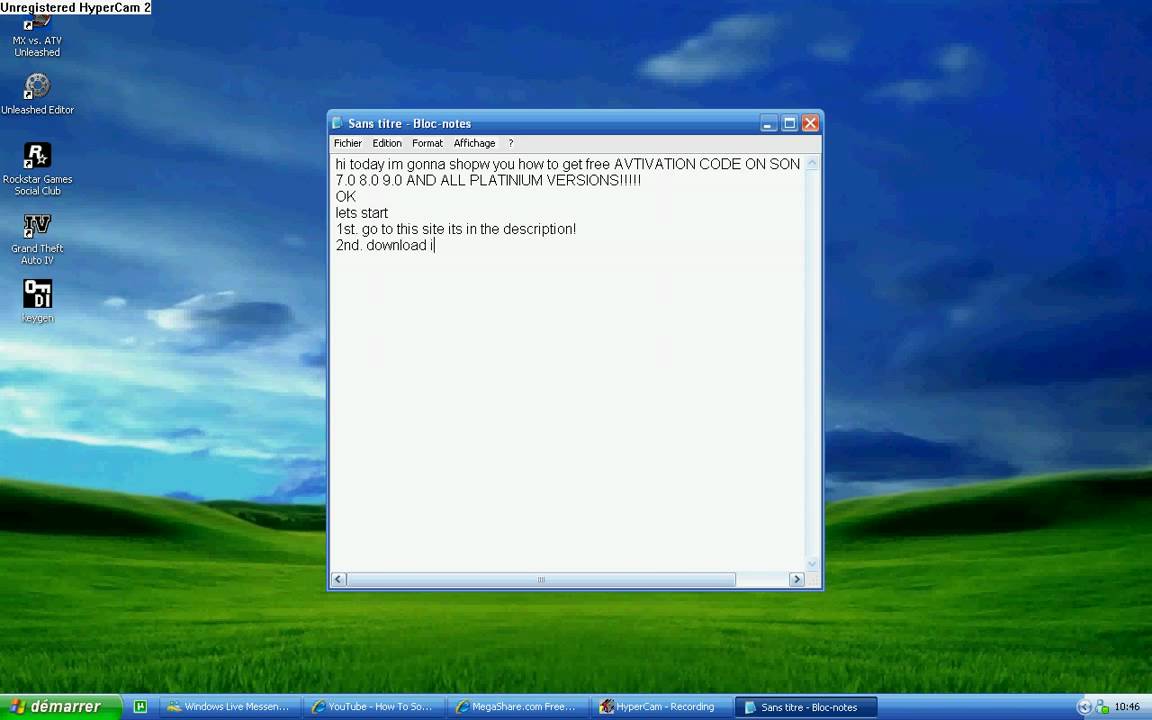The height and width of the screenshot is (720, 1152).
Task: Click the vertical scrollbar down arrow
Action: coord(812,564)
